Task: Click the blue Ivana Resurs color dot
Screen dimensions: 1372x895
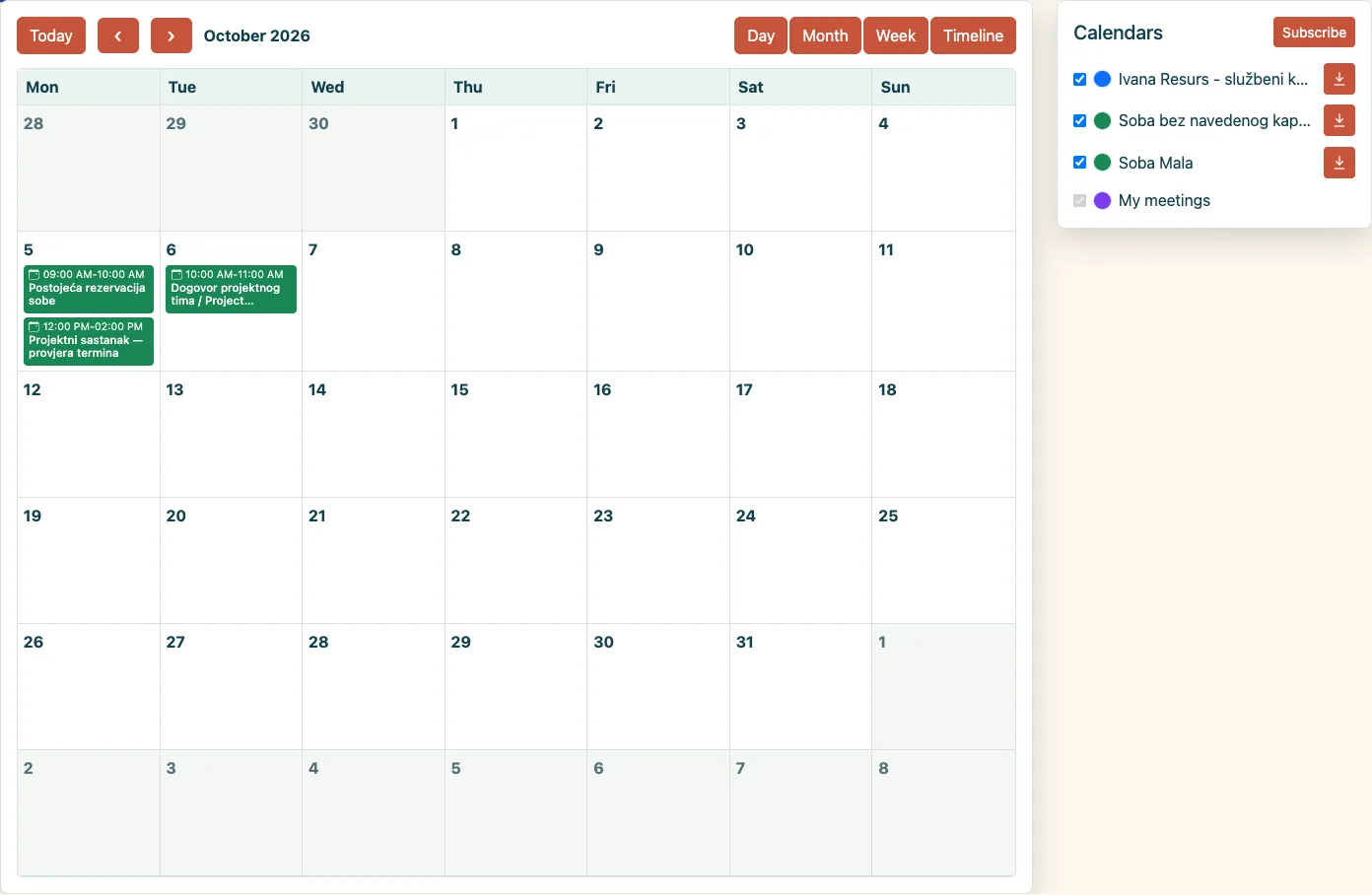Action: click(x=1103, y=79)
